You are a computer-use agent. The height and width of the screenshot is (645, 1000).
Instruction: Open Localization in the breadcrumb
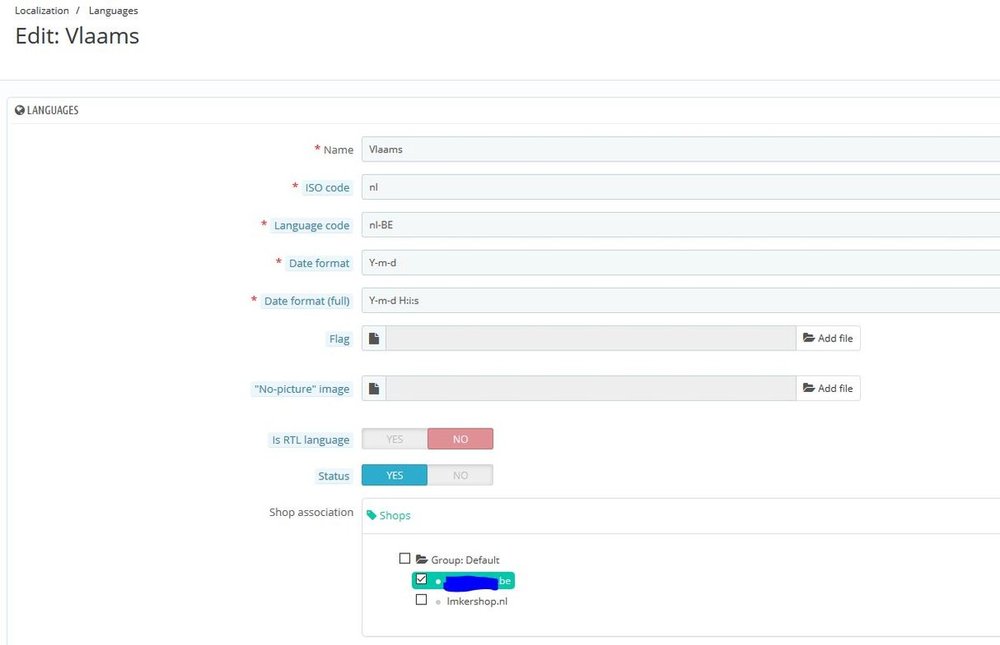click(x=42, y=11)
